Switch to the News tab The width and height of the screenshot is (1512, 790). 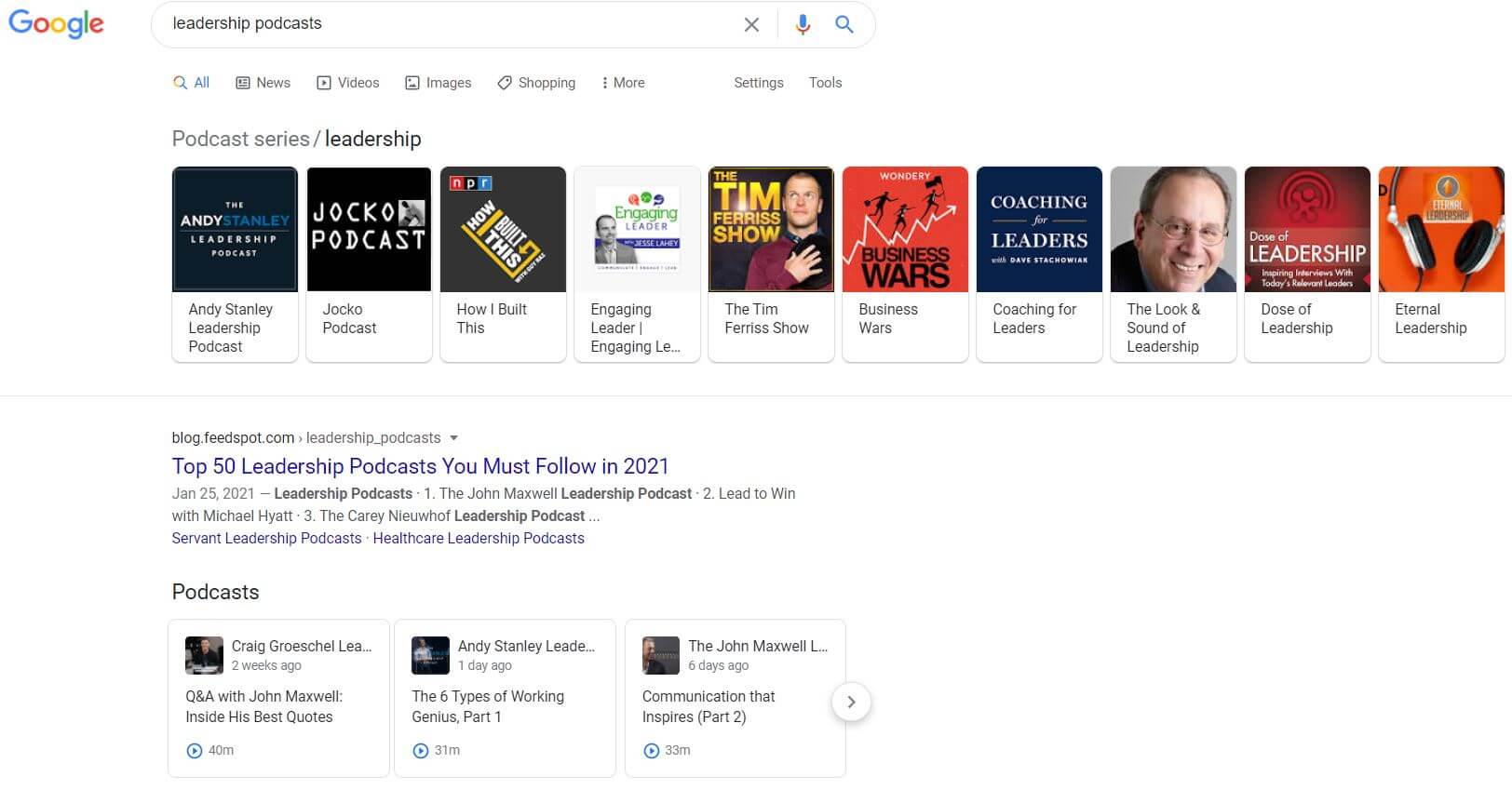point(263,83)
